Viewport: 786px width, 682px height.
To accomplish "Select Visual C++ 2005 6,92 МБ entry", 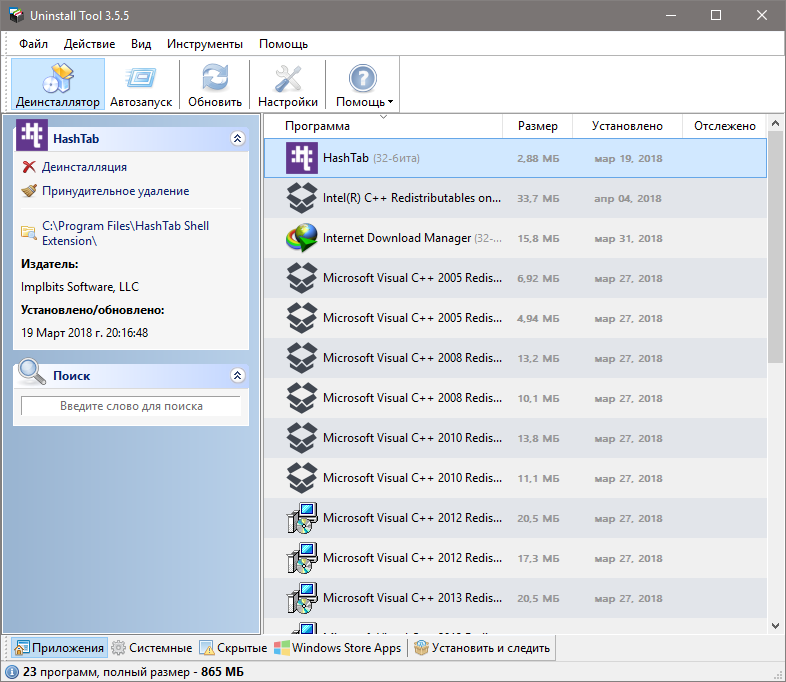I will pyautogui.click(x=515, y=278).
